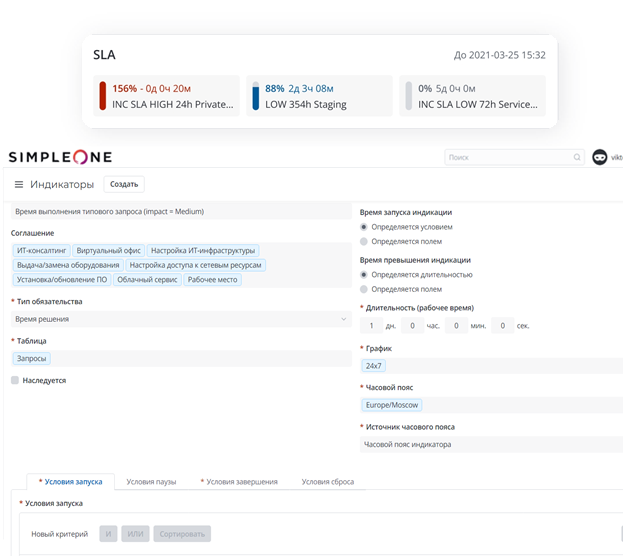
Task: Click the Новый критерий label
Action: tap(59, 534)
